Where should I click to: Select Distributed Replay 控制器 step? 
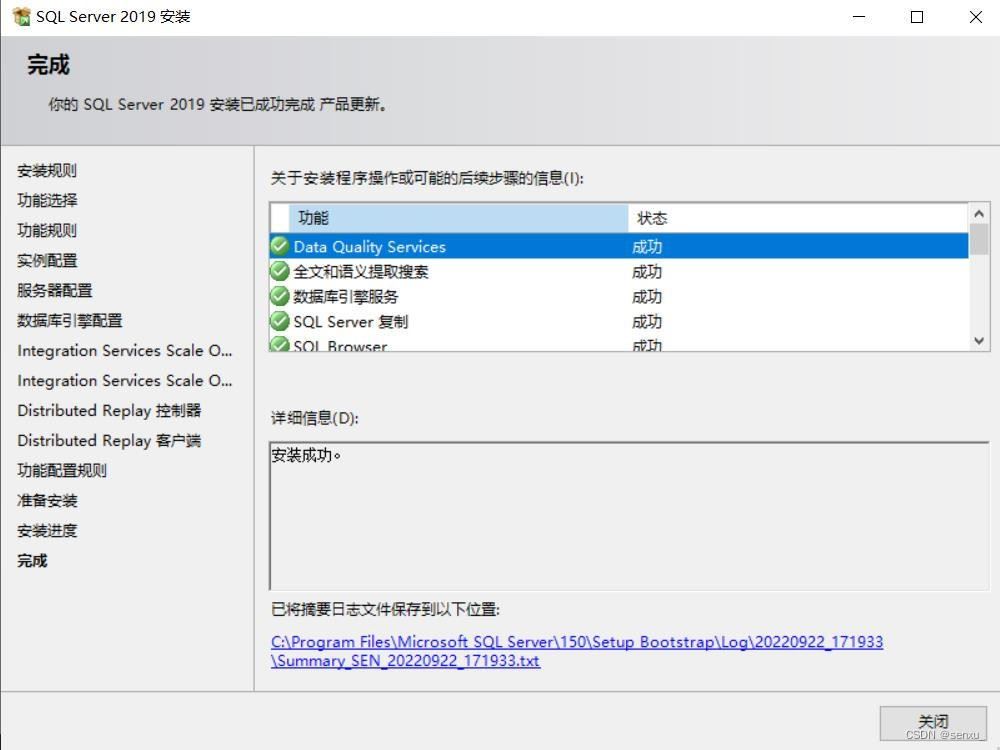(x=109, y=410)
